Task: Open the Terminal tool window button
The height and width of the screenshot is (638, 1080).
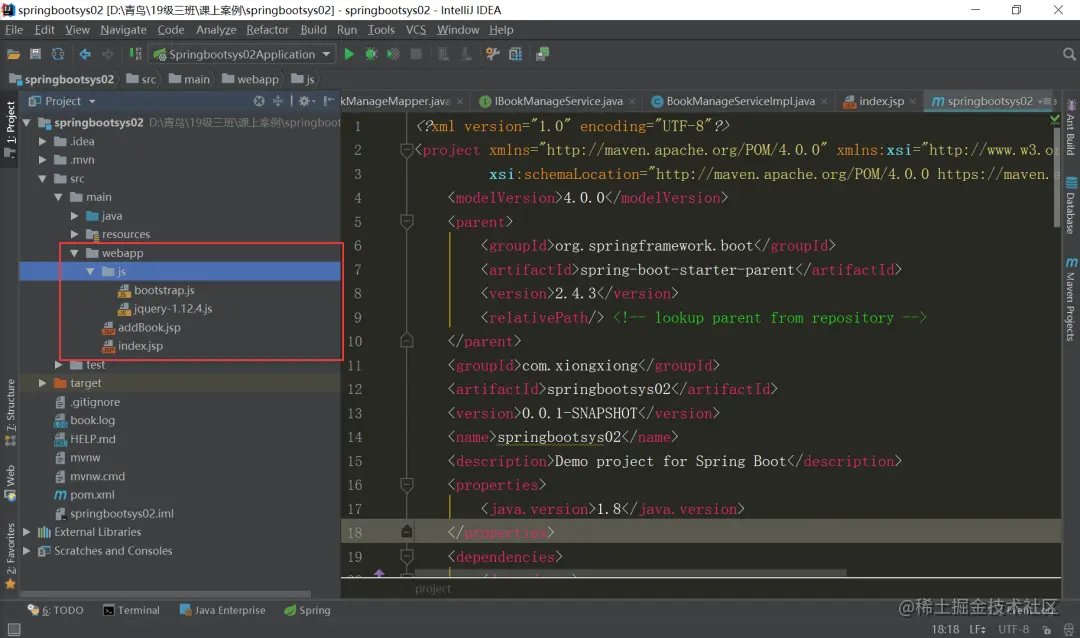Action: click(131, 610)
